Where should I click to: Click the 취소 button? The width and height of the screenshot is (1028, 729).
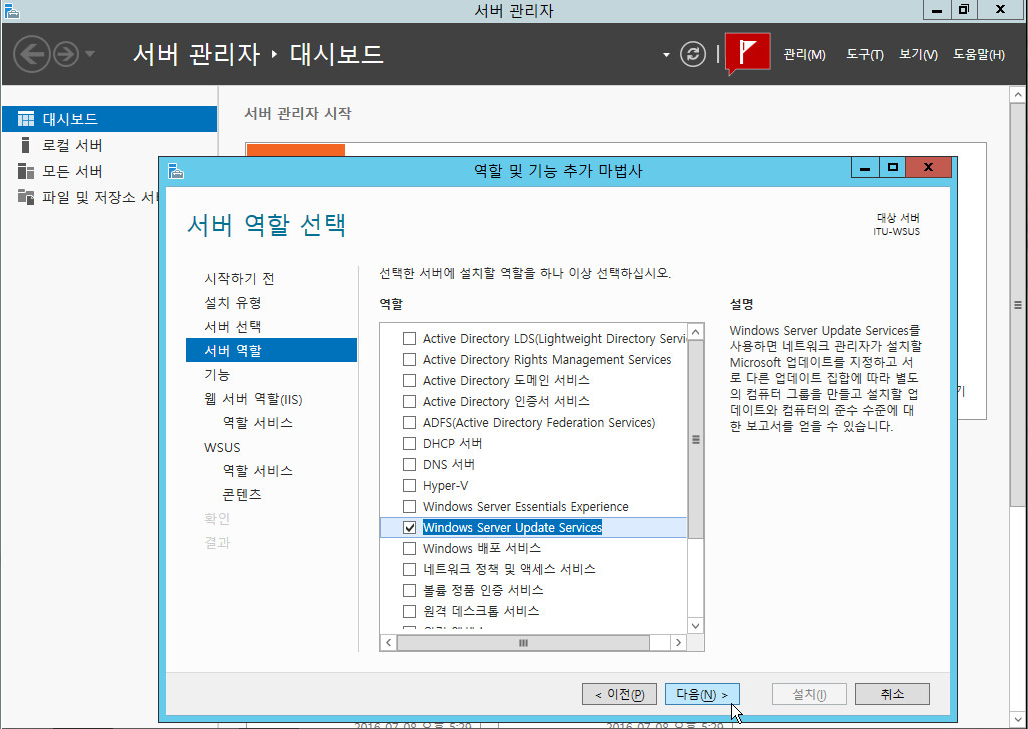coord(892,694)
